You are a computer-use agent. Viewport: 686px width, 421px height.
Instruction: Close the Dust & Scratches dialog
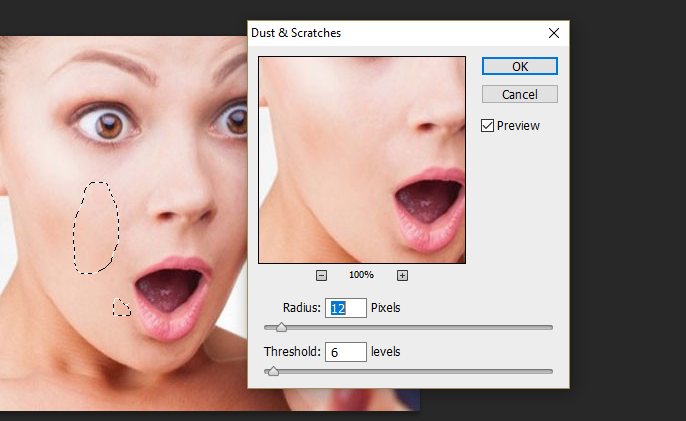554,33
